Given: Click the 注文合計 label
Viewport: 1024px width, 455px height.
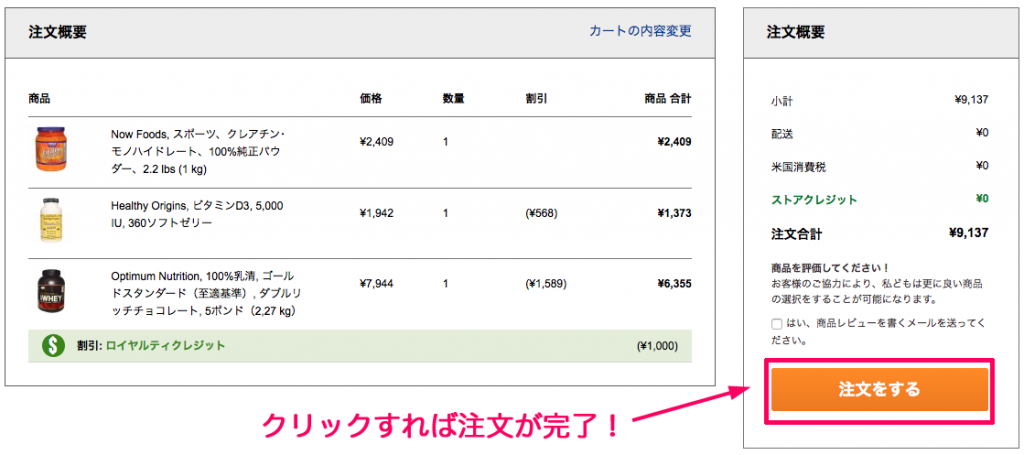Looking at the screenshot, I should pyautogui.click(x=797, y=233).
